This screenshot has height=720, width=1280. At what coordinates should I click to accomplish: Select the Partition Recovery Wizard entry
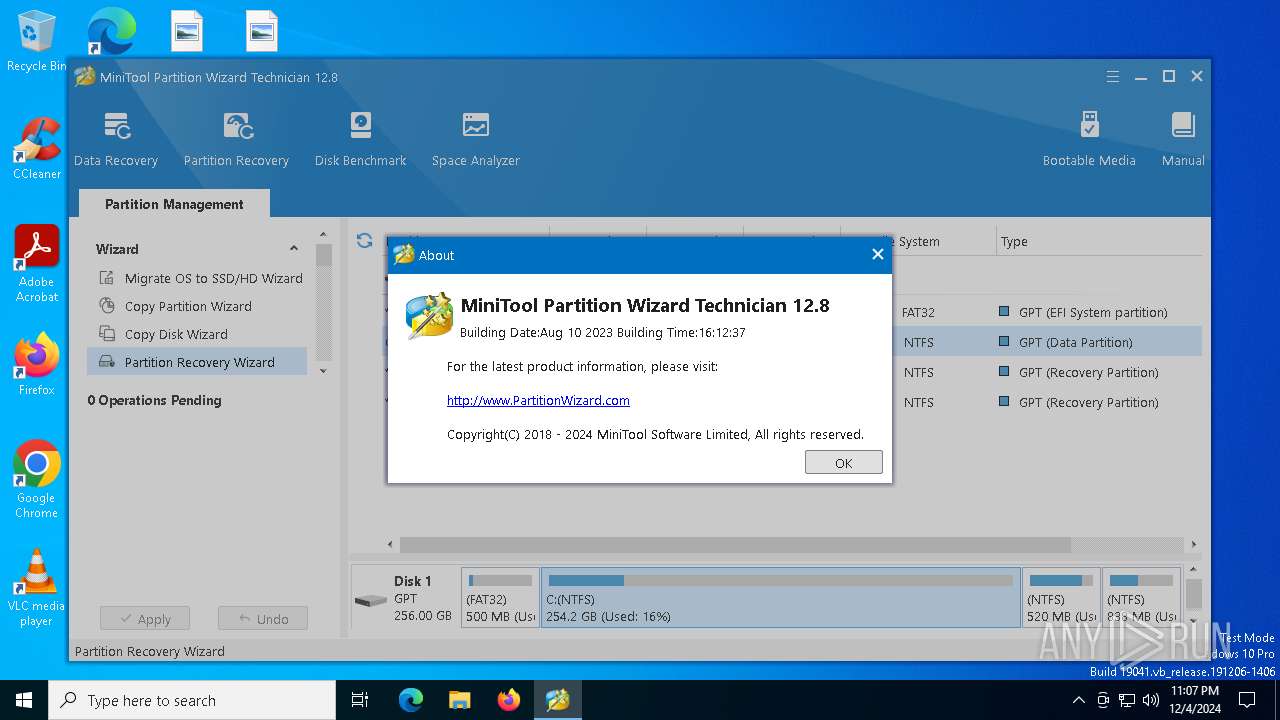[197, 362]
